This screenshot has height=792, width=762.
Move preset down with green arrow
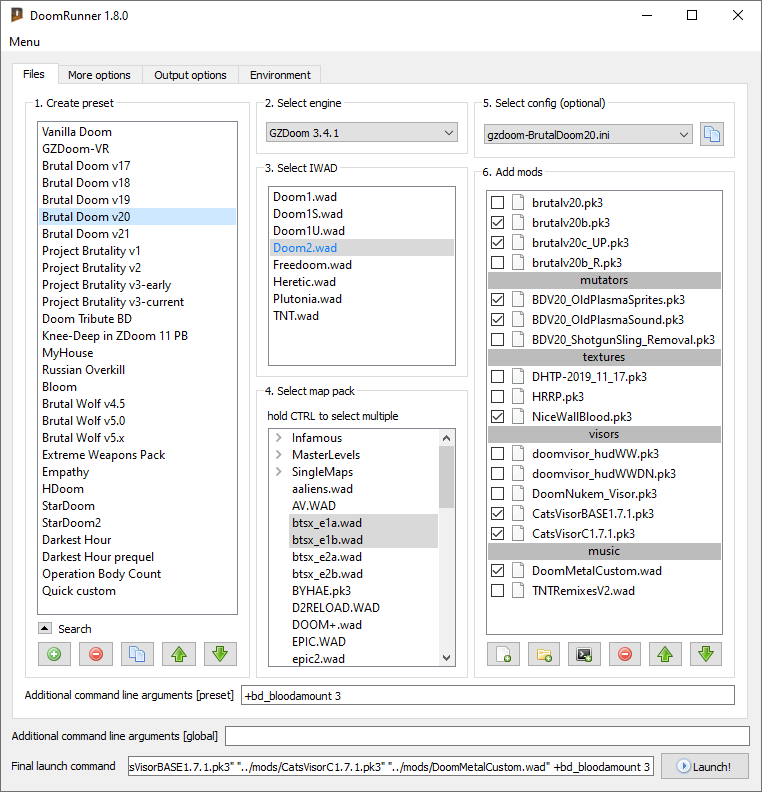coord(220,654)
